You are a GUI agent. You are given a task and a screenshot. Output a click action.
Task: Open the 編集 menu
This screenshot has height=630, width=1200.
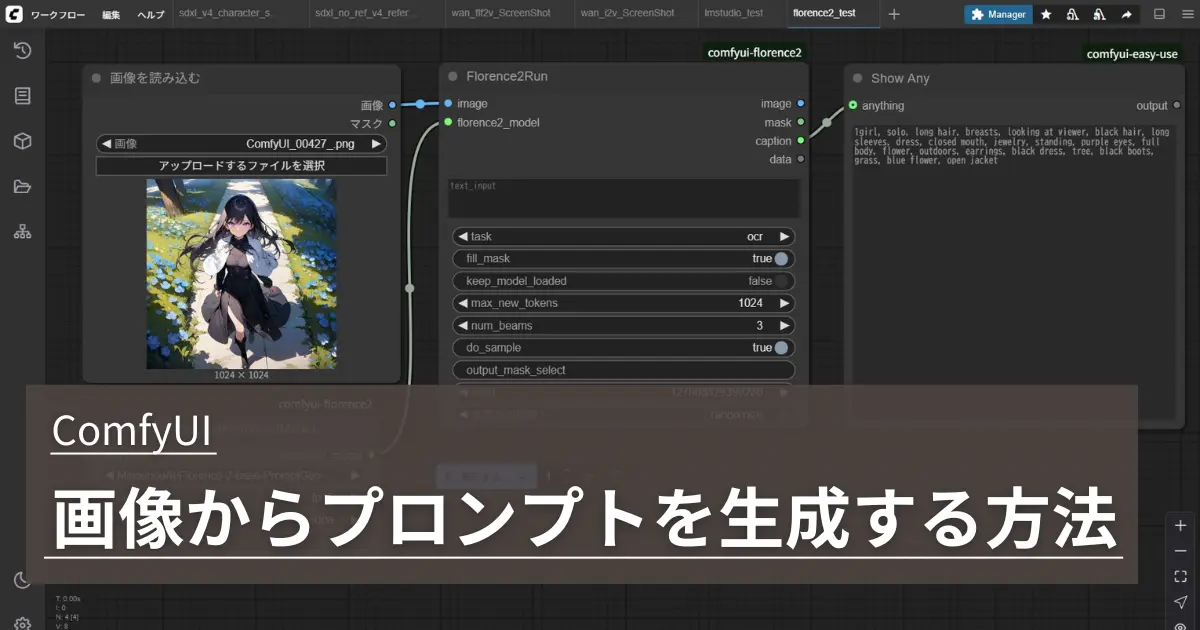[x=111, y=14]
